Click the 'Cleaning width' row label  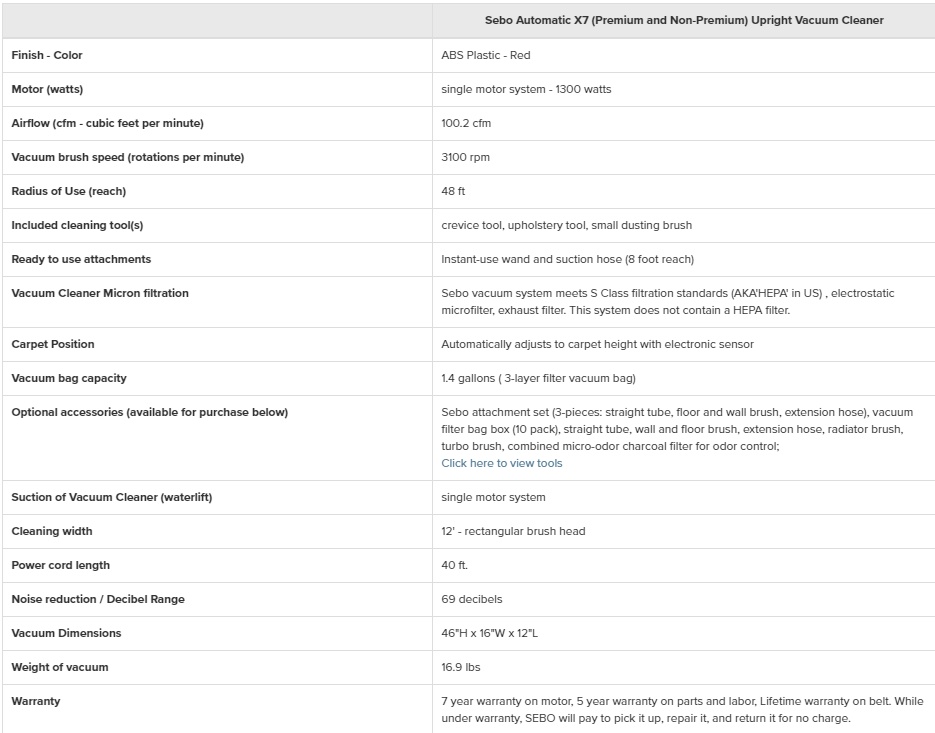tap(52, 531)
